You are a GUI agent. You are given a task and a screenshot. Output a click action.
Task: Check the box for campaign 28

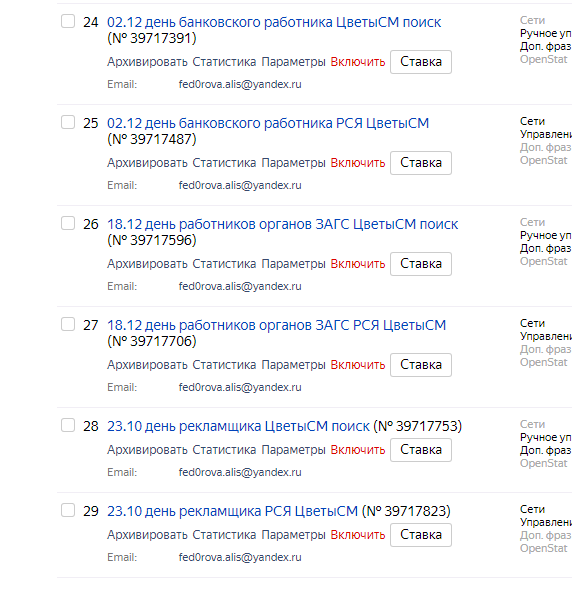tap(68, 425)
